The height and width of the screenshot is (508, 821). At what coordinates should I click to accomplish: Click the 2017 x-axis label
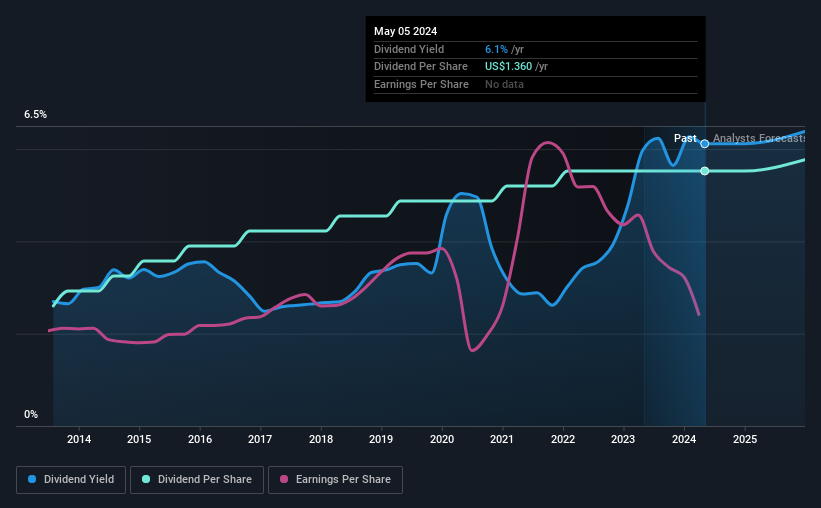pyautogui.click(x=260, y=439)
